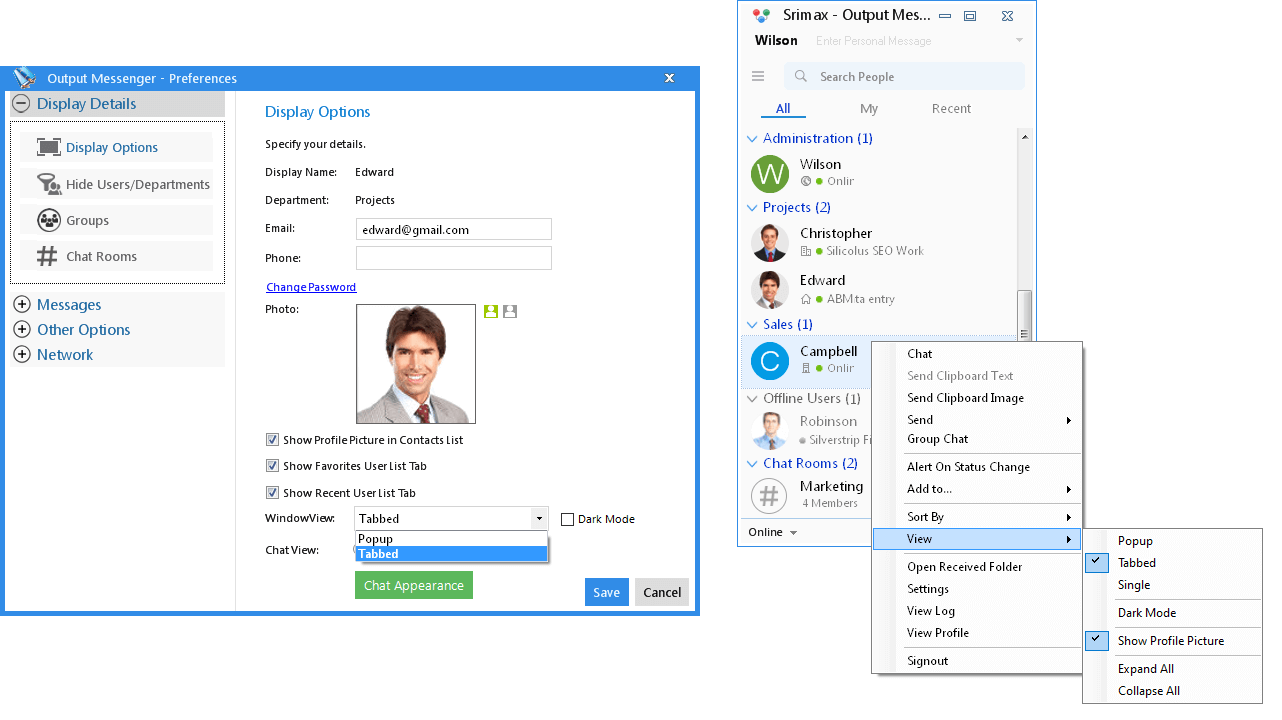Click the Marketing chat room hash icon

point(769,496)
